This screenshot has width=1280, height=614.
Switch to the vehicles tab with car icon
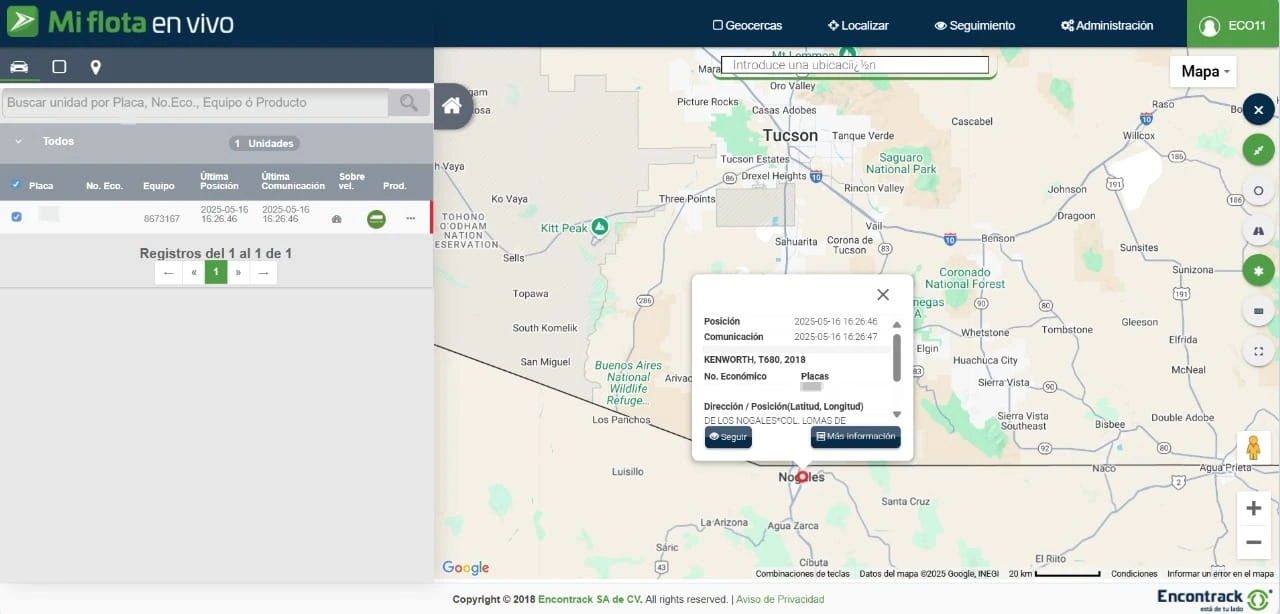(x=19, y=67)
